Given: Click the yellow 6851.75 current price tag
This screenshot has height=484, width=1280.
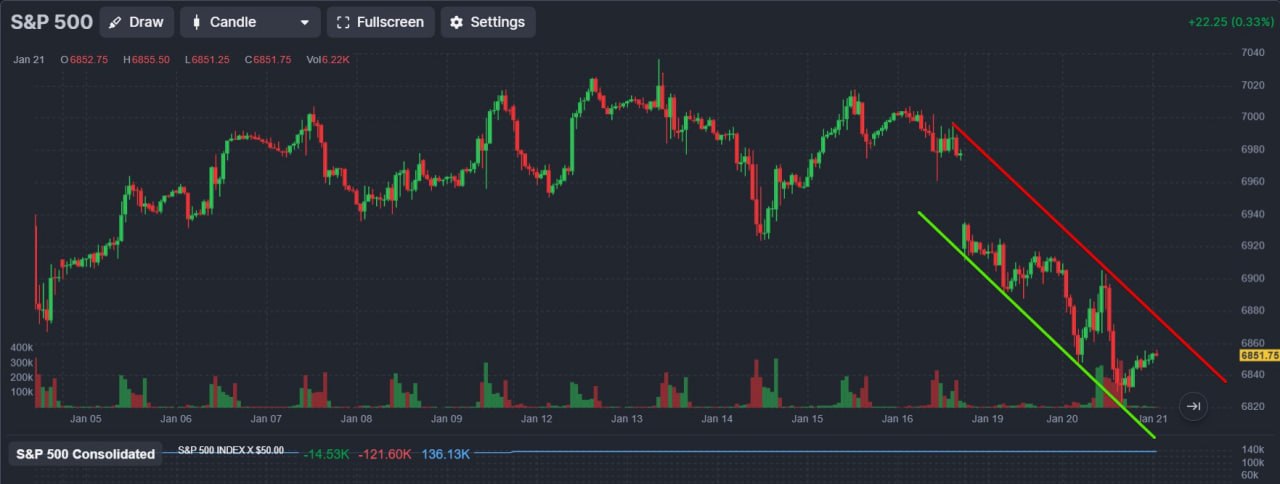Looking at the screenshot, I should pos(1258,355).
